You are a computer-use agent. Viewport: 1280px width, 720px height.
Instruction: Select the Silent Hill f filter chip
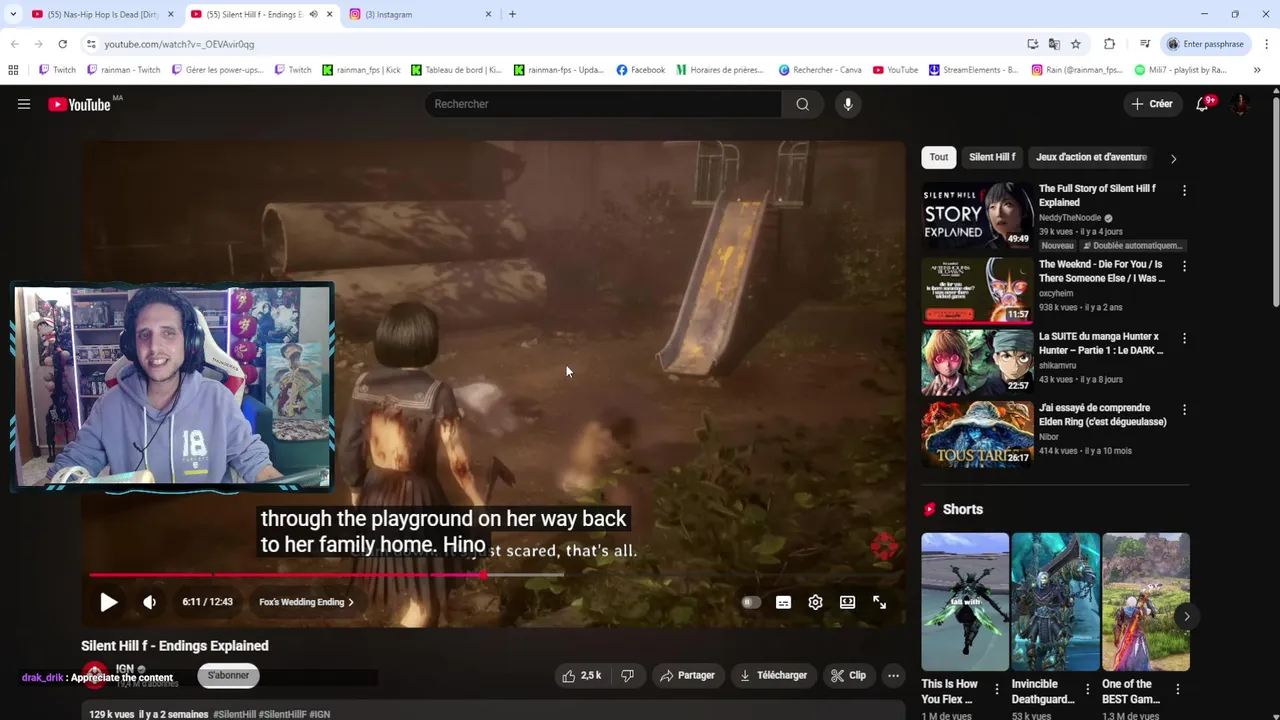[x=992, y=157]
